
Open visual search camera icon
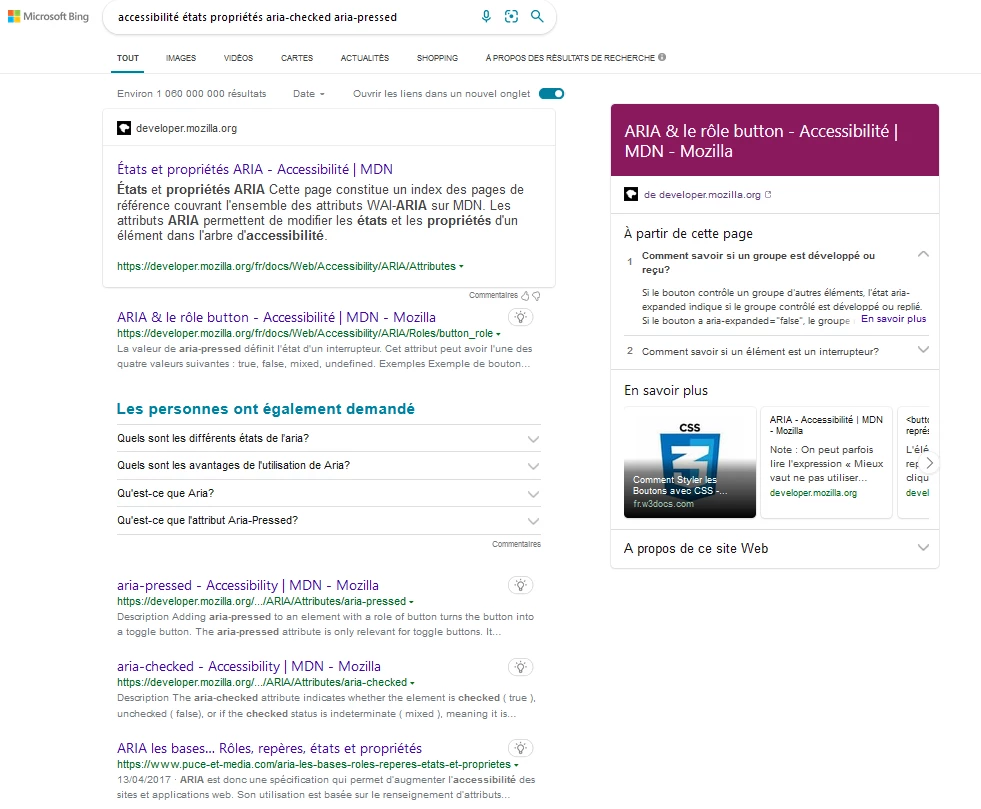pyautogui.click(x=511, y=16)
